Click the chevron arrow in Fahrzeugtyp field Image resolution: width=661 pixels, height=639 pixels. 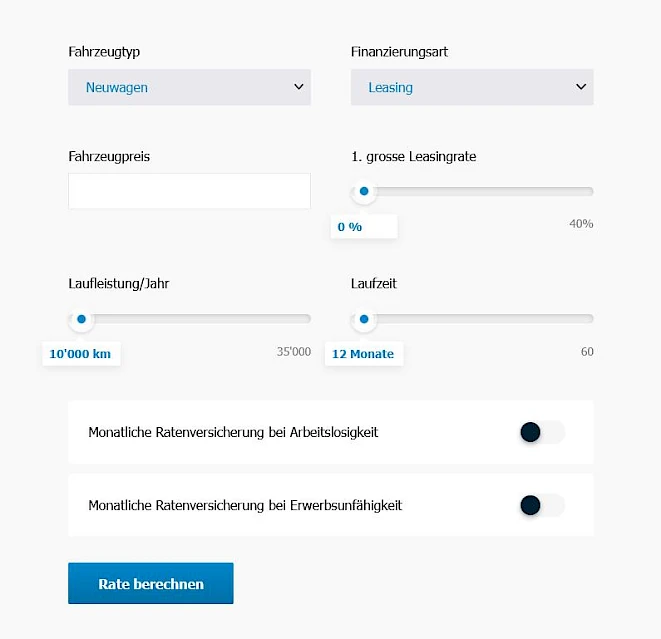point(298,87)
